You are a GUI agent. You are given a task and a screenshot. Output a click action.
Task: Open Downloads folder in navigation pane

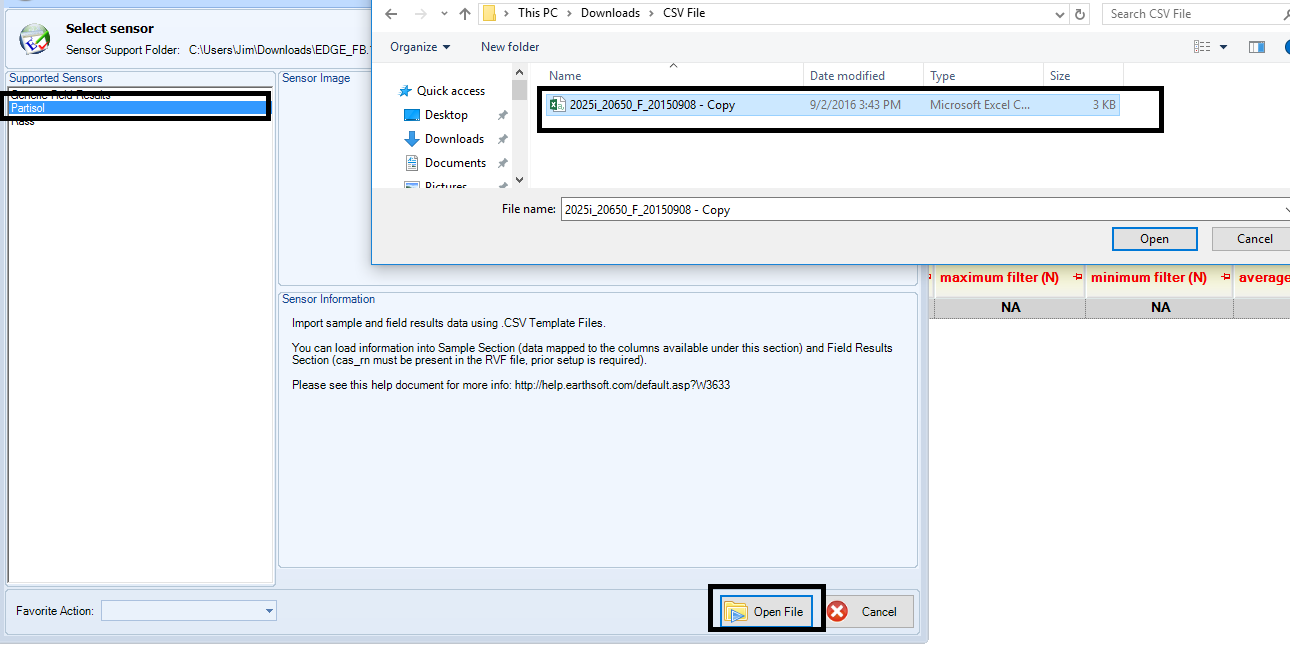[x=454, y=139]
